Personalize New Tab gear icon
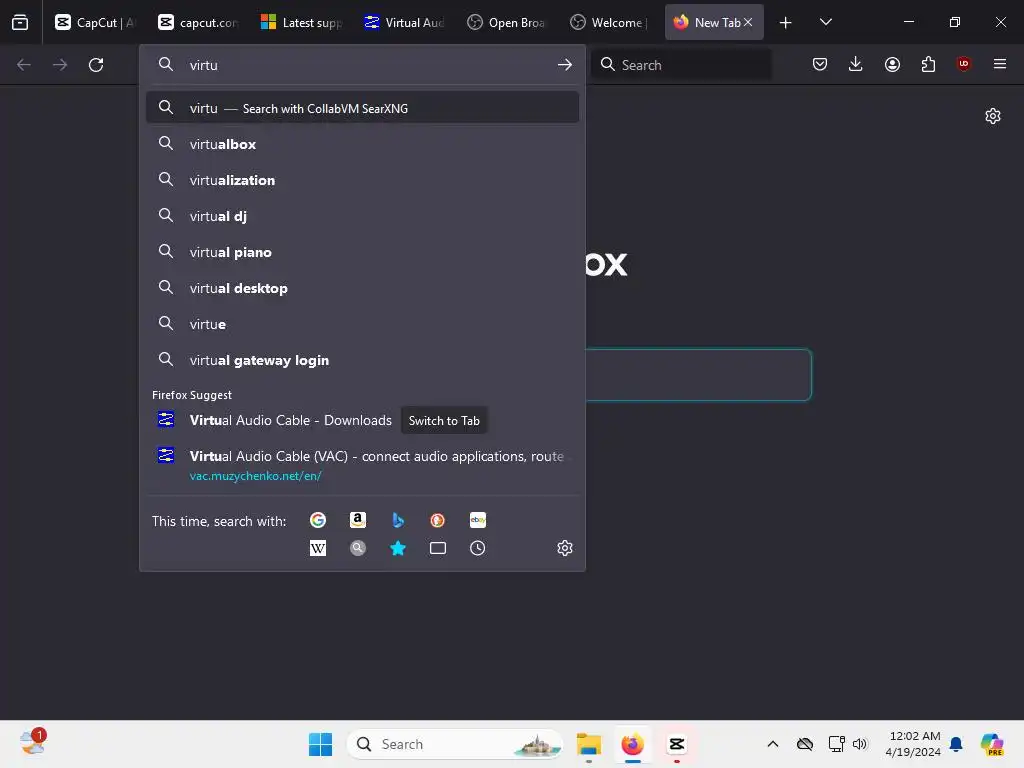The image size is (1024, 768). point(993,116)
